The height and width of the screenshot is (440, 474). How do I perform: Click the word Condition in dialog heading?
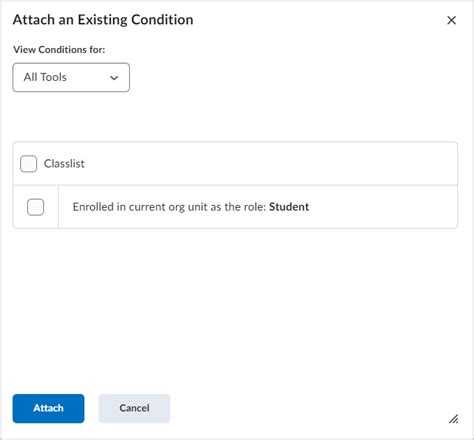tap(162, 20)
